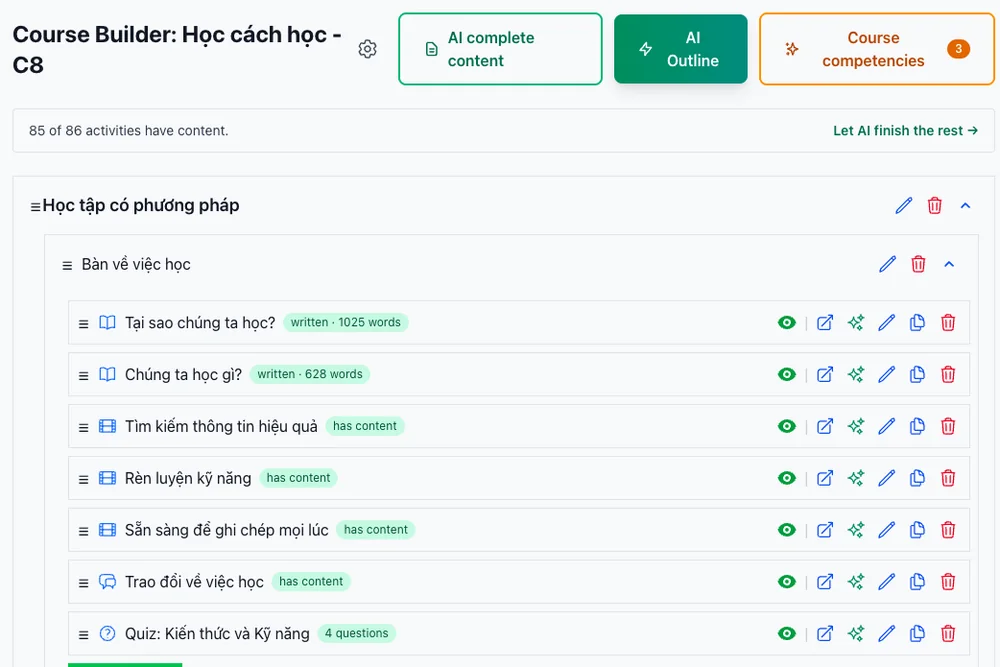1000x667 pixels.
Task: Generate AI content for Chúng ta học gì?
Action: [x=856, y=374]
